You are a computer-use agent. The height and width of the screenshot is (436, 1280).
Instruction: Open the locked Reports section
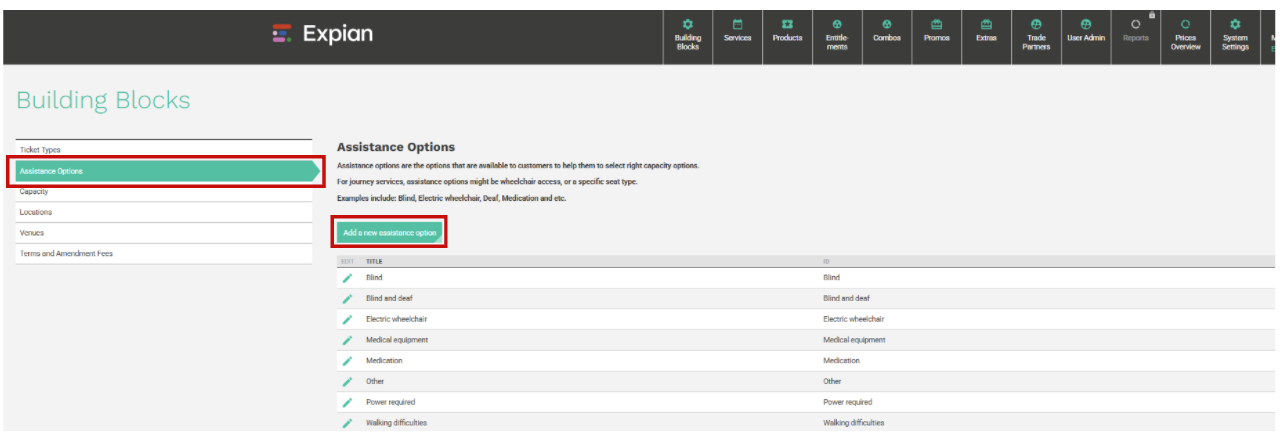(x=1136, y=37)
